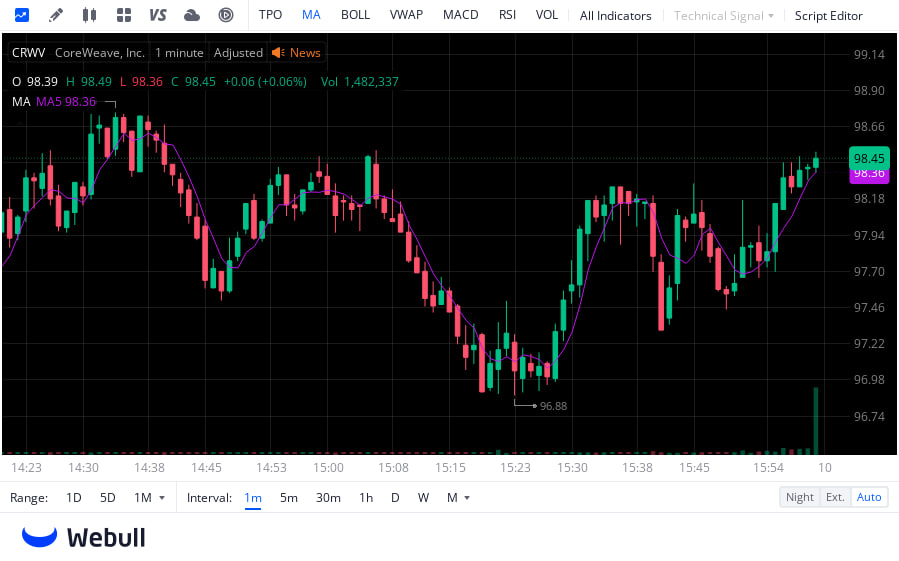Open the drawing pencil tool
The width and height of the screenshot is (899, 561).
pos(56,15)
